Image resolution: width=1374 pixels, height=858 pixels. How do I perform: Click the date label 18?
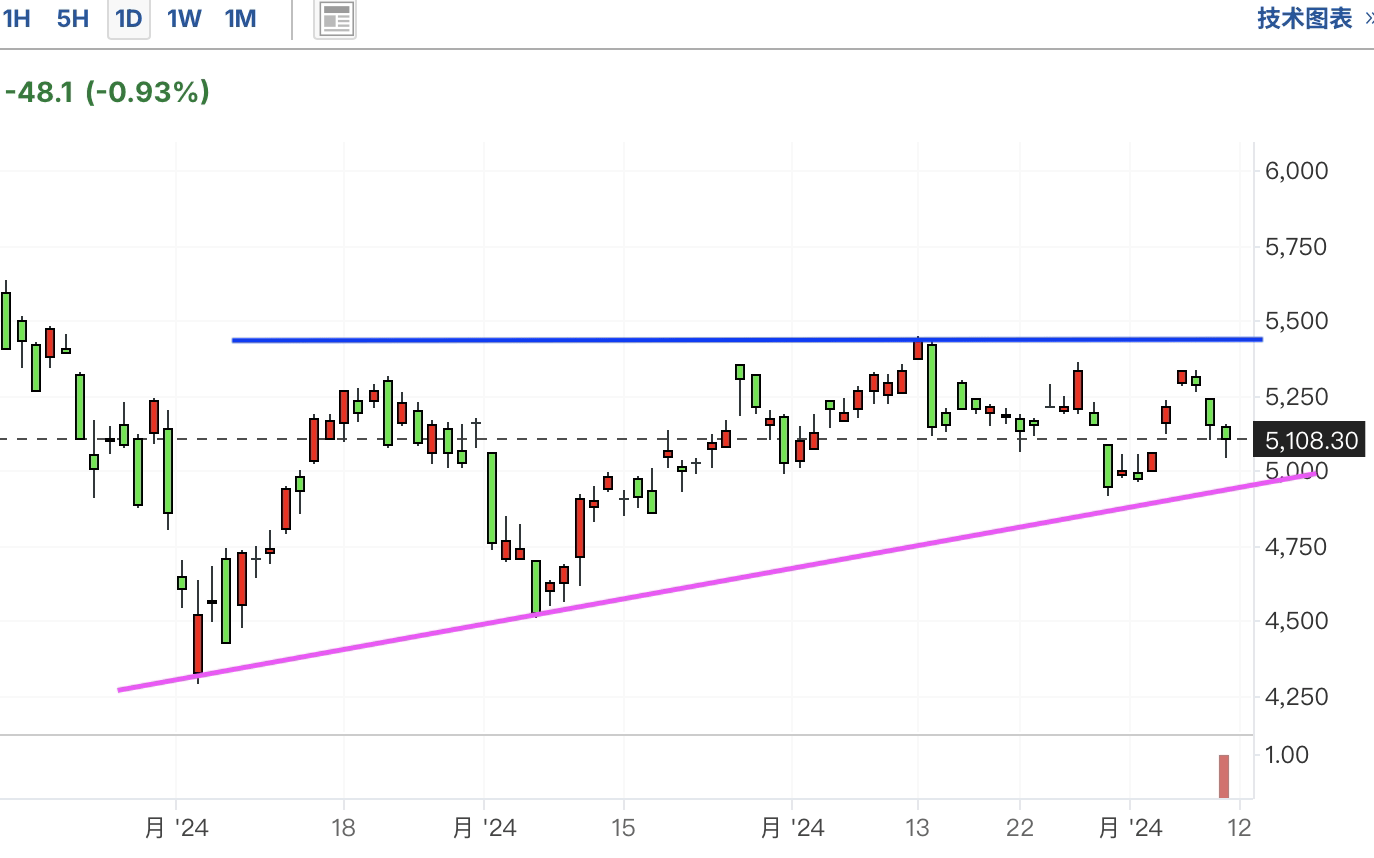(343, 828)
